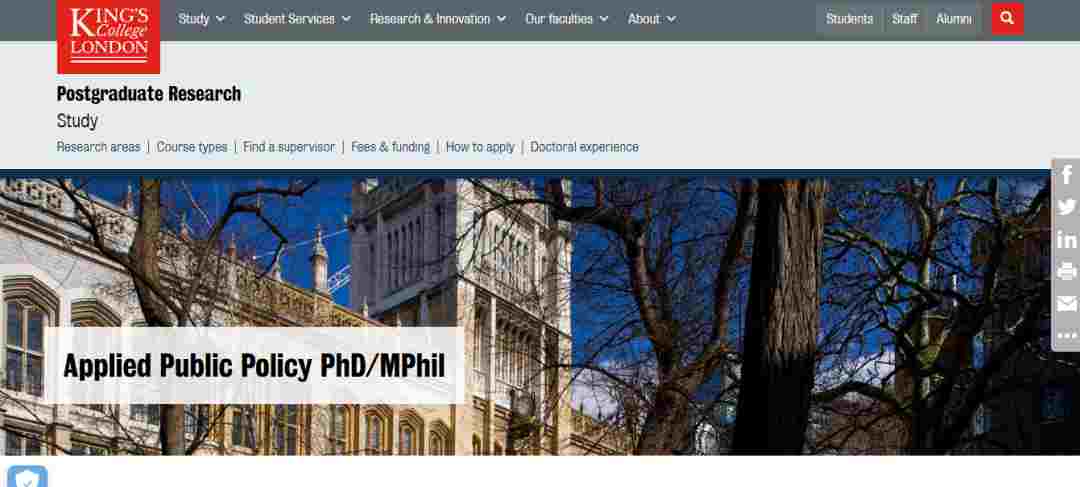Go to Find a supervisor
This screenshot has width=1080, height=487.
click(289, 147)
